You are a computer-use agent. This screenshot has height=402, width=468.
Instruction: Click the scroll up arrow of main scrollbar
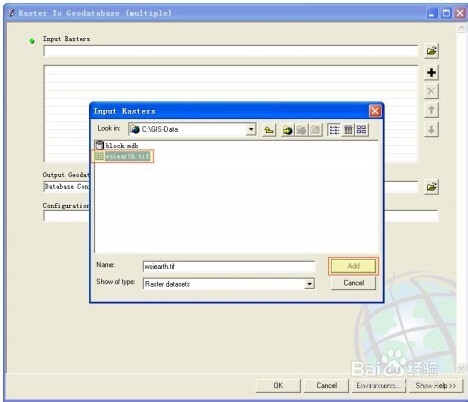pos(461,28)
